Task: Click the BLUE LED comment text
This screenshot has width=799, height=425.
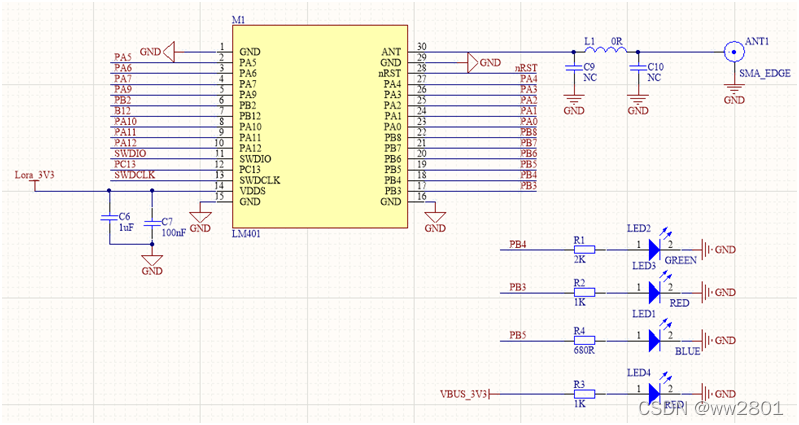Action: (687, 351)
